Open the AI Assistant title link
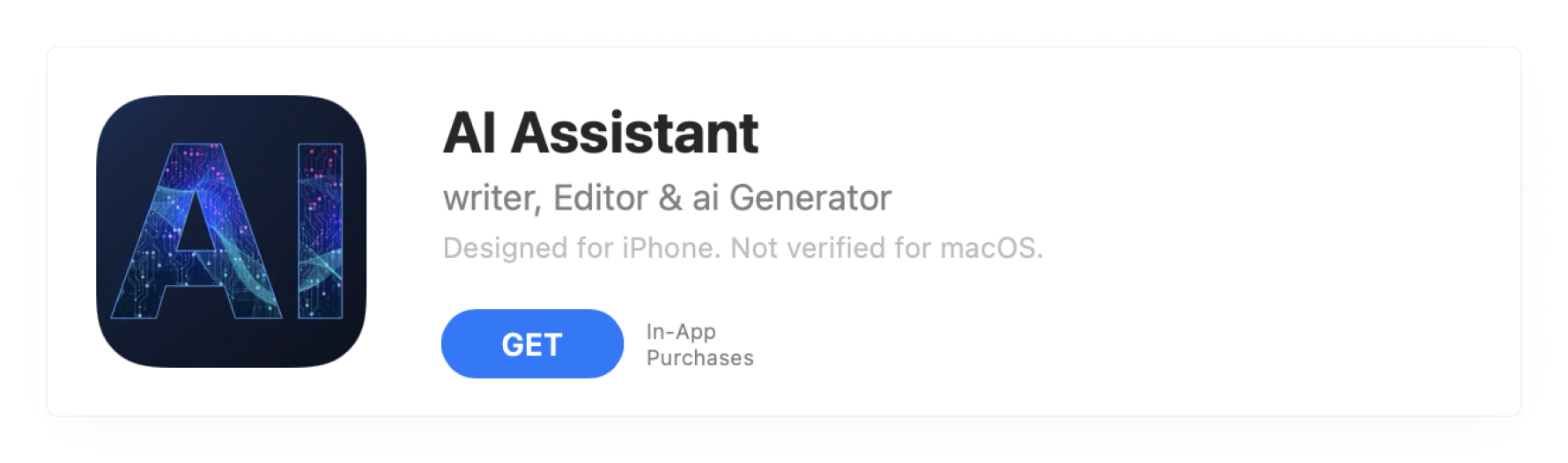 600,134
